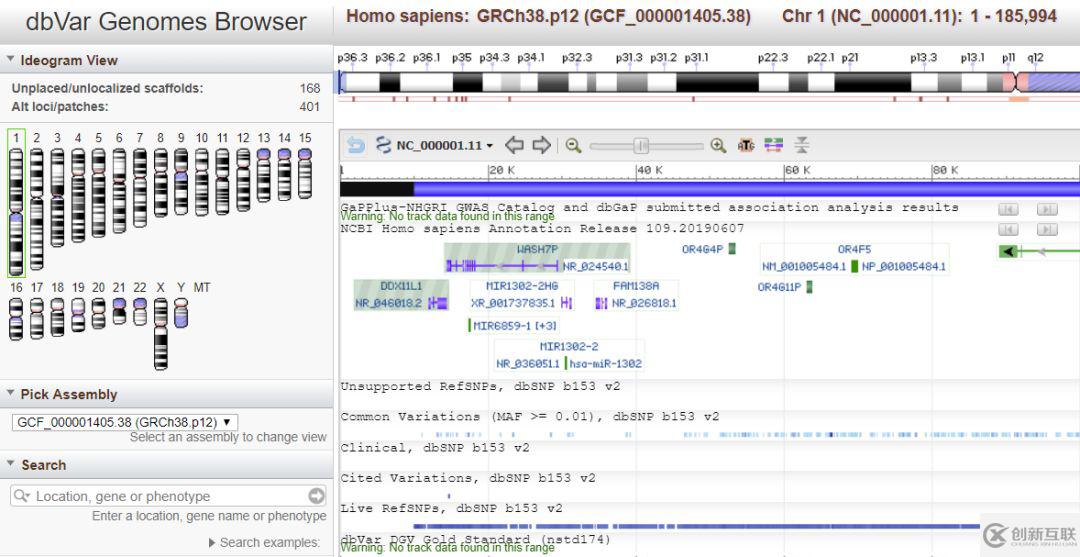Click transcript NR_024540.1

pyautogui.click(x=596, y=266)
